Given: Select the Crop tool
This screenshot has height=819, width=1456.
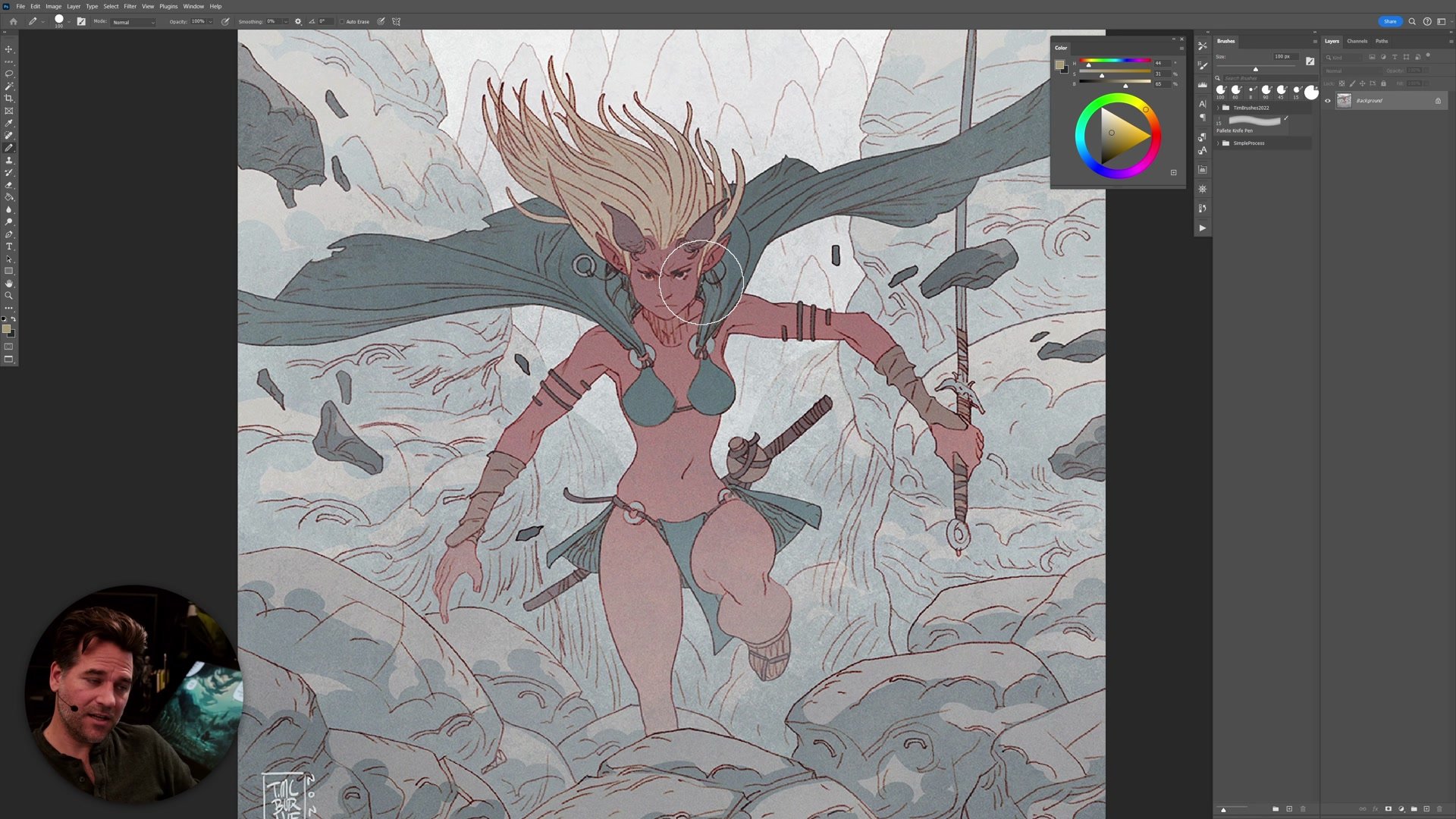Looking at the screenshot, I should point(9,99).
